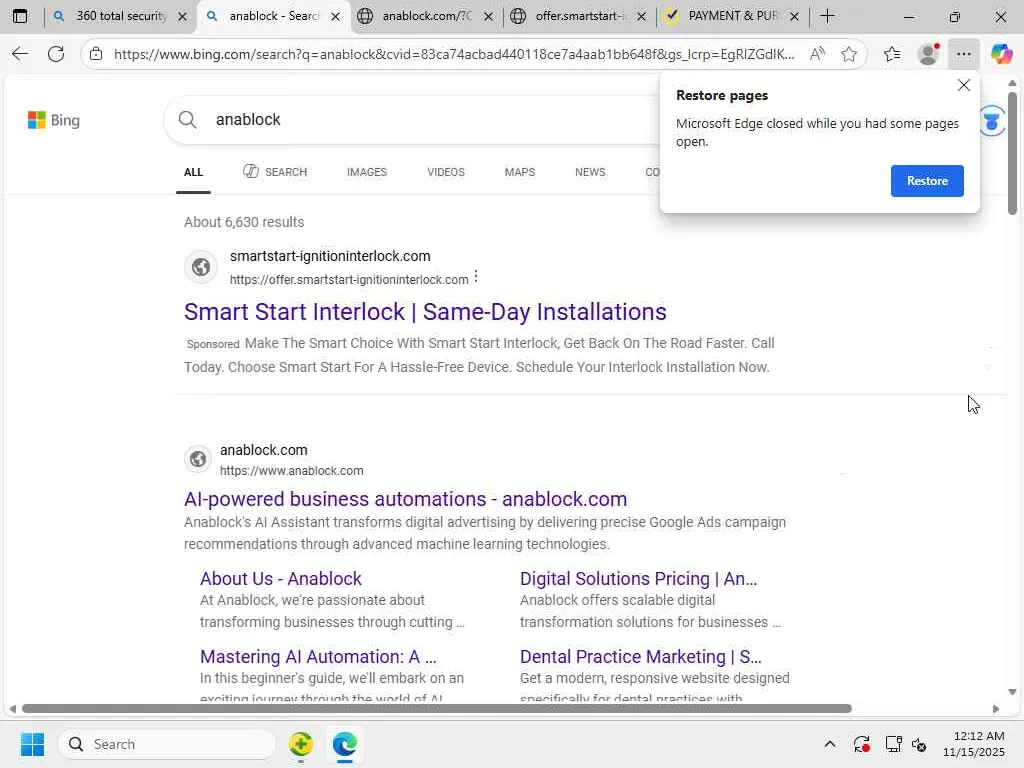Open the clock and date panel
The width and height of the screenshot is (1024, 768).
974,744
